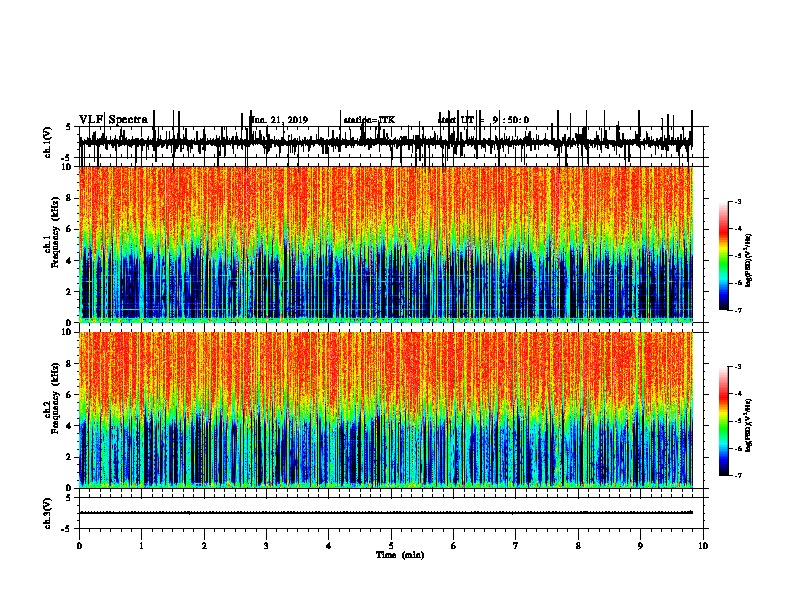This screenshot has width=792, height=612.
Task: Click the ch.1 VLF spectrogram plot
Action: pos(386,244)
